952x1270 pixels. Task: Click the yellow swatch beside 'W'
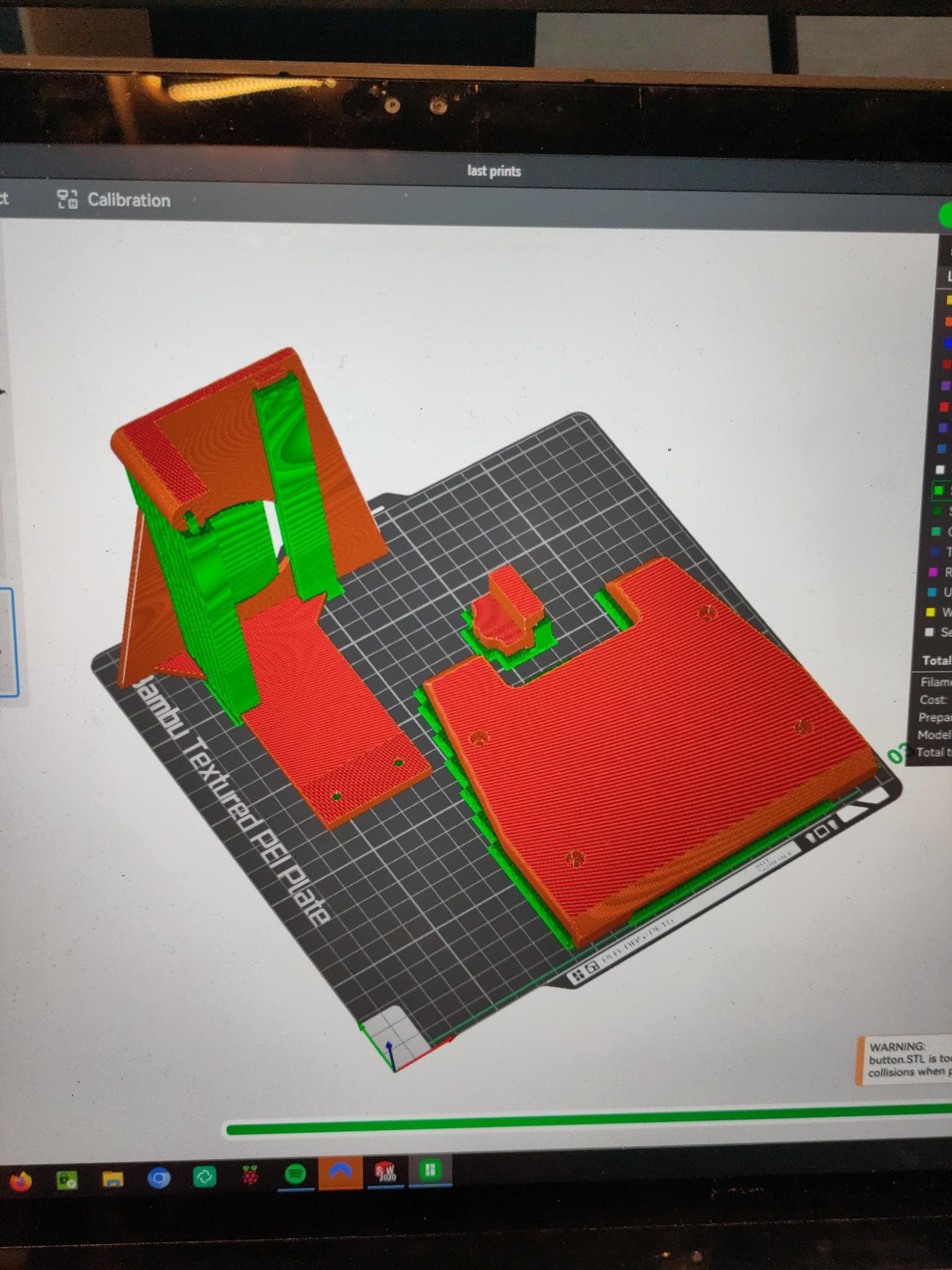[x=930, y=613]
